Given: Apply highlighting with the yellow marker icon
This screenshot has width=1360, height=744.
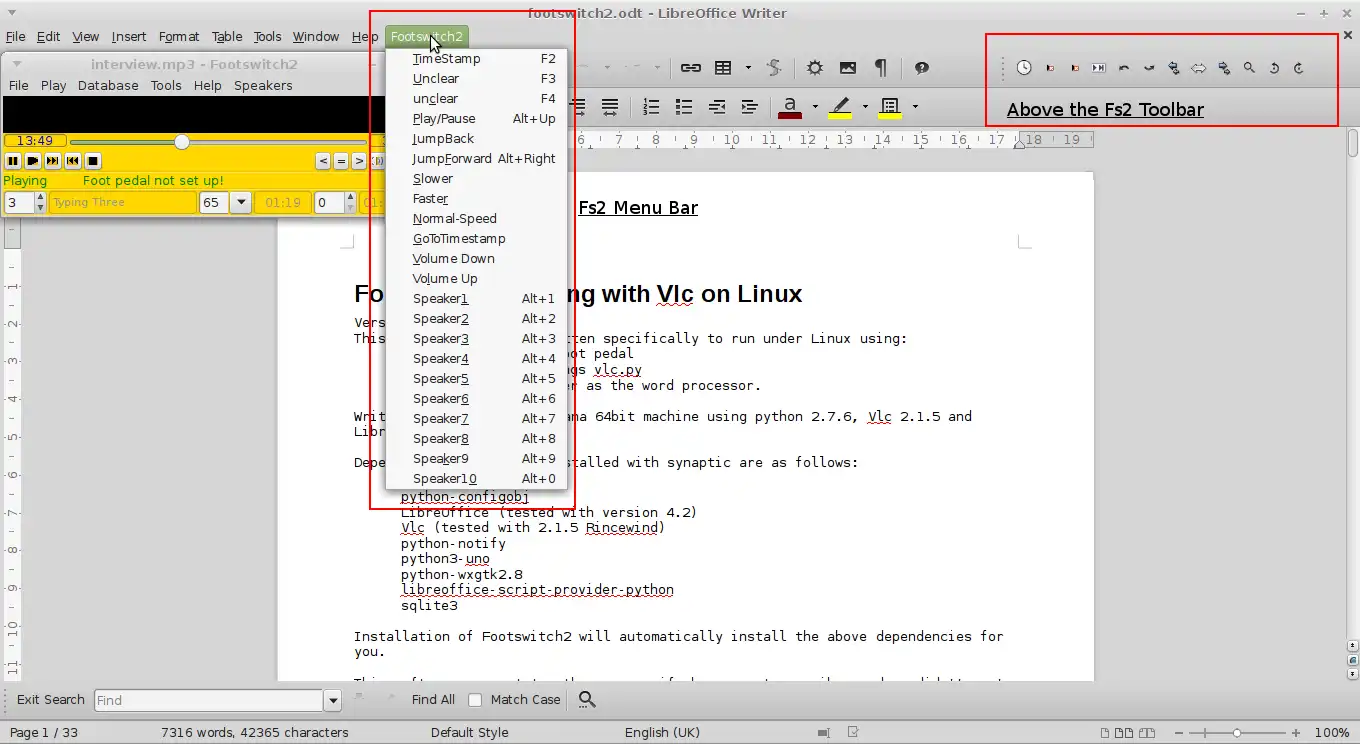Looking at the screenshot, I should 840,106.
